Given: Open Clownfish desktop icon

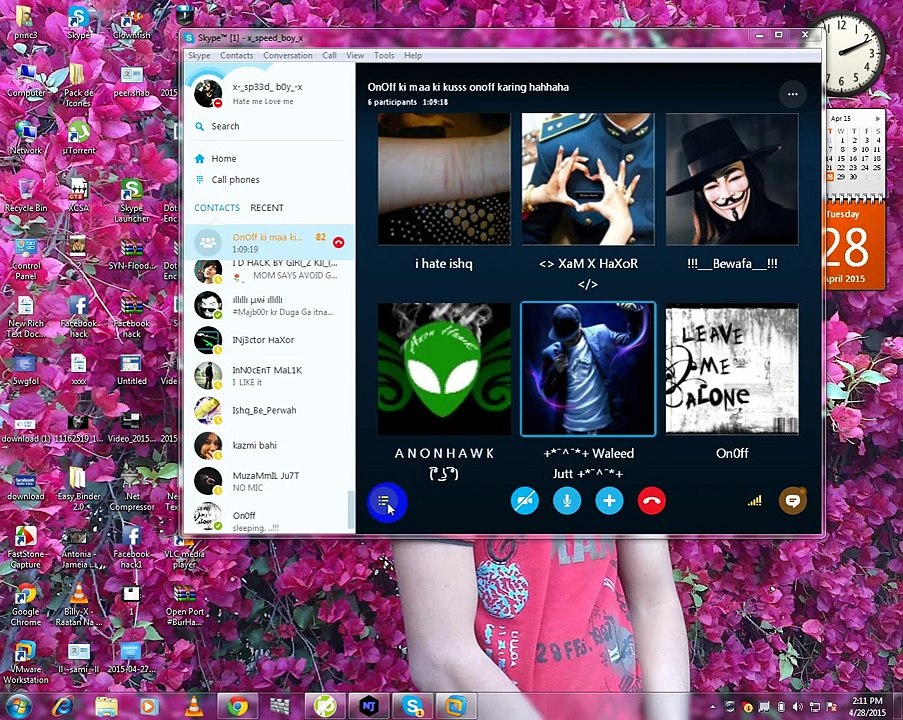Looking at the screenshot, I should pos(131,24).
